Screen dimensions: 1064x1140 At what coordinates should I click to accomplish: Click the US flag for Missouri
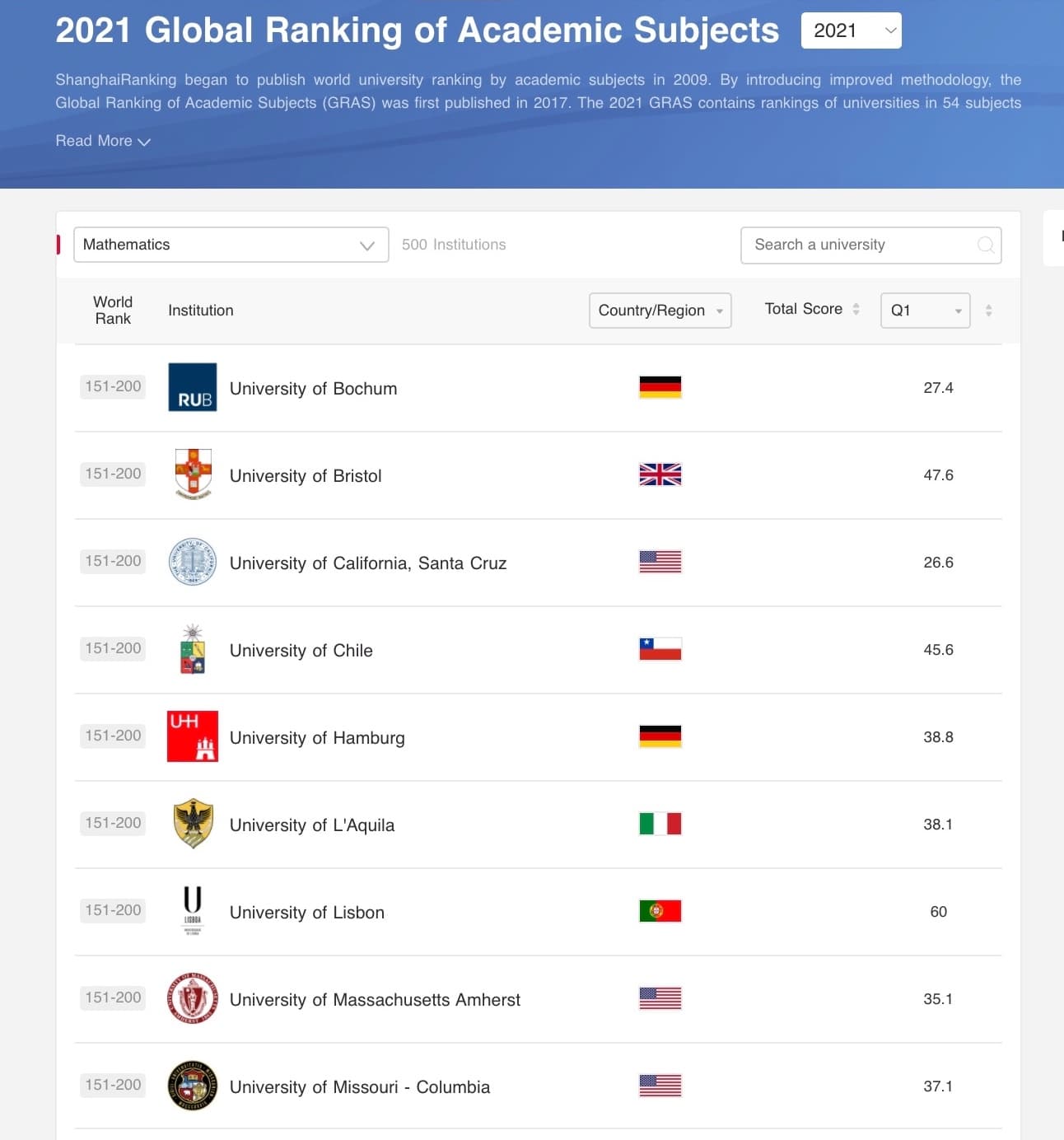pyautogui.click(x=660, y=1086)
